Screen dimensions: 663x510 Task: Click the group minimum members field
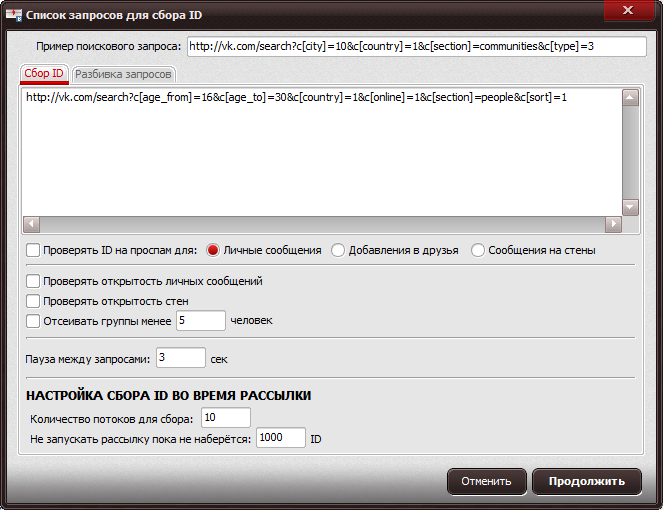pos(201,321)
